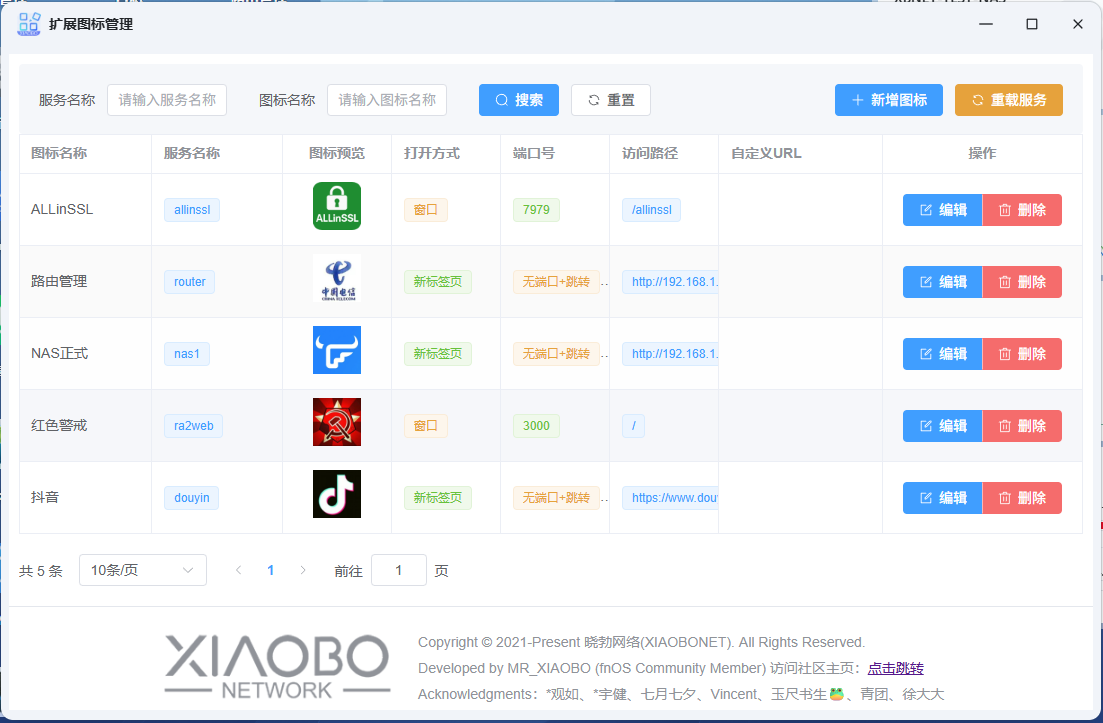Click the 红色警戒 hammer-and-sickle icon preview
The height and width of the screenshot is (723, 1103).
(337, 422)
